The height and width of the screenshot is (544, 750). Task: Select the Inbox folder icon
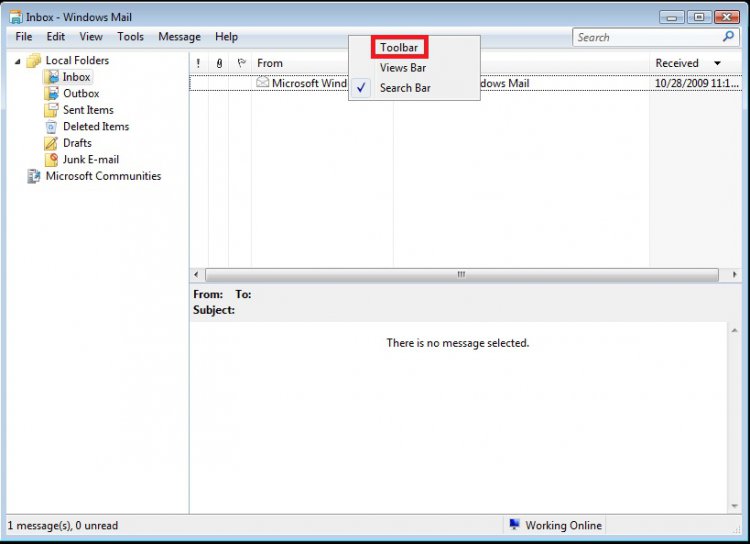(x=51, y=77)
